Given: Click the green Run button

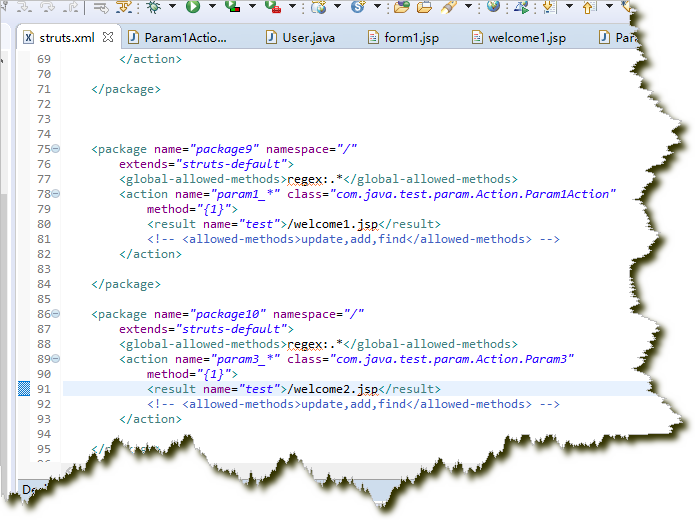Looking at the screenshot, I should pyautogui.click(x=193, y=7).
